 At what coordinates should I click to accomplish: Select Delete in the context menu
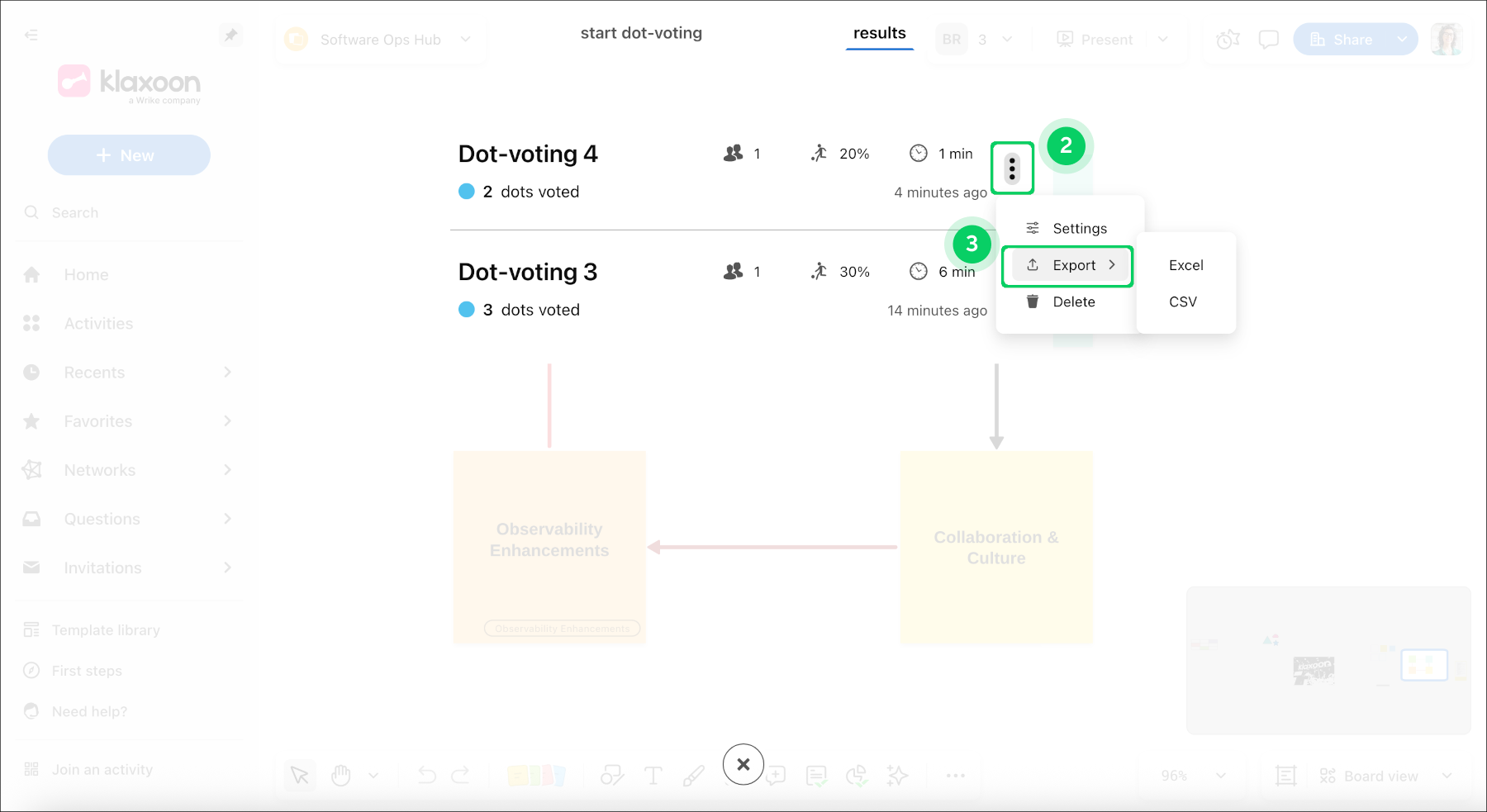click(1073, 302)
